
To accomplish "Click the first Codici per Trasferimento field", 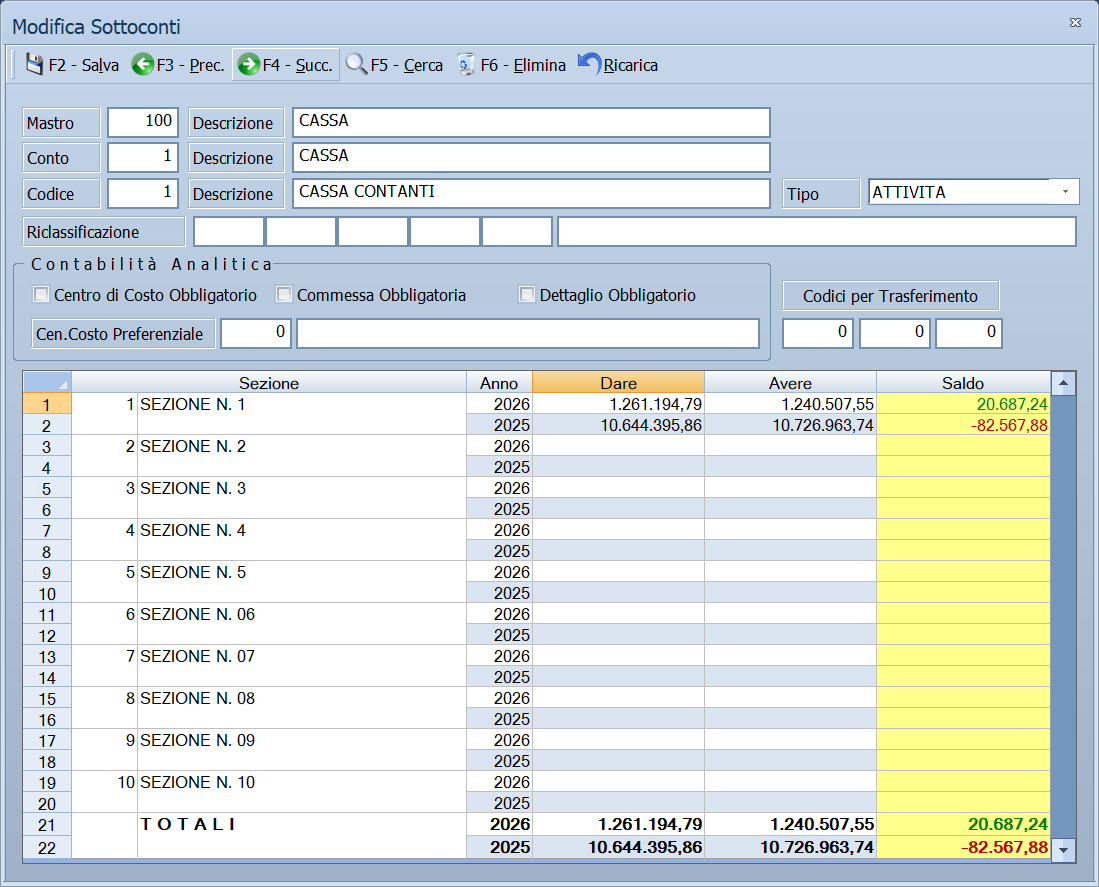I will click(x=817, y=333).
